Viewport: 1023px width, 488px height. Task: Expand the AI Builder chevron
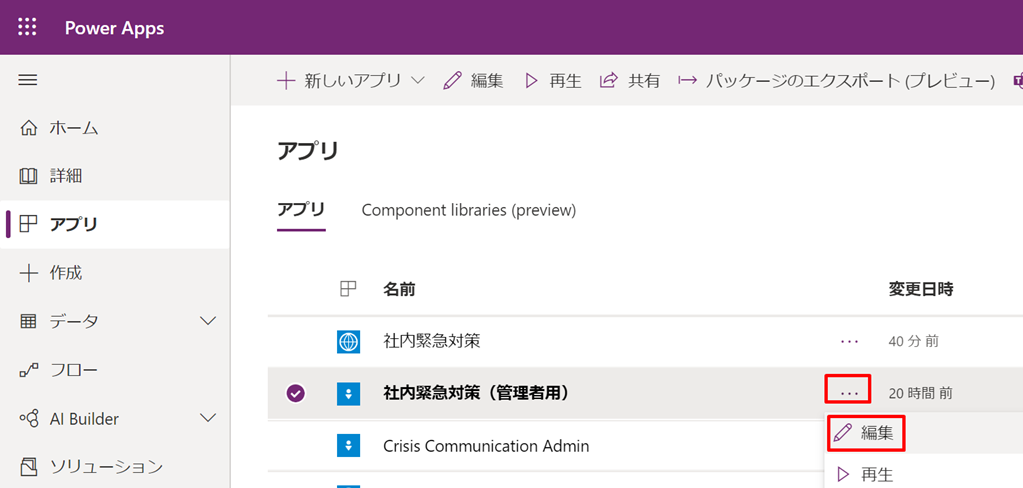point(208,418)
